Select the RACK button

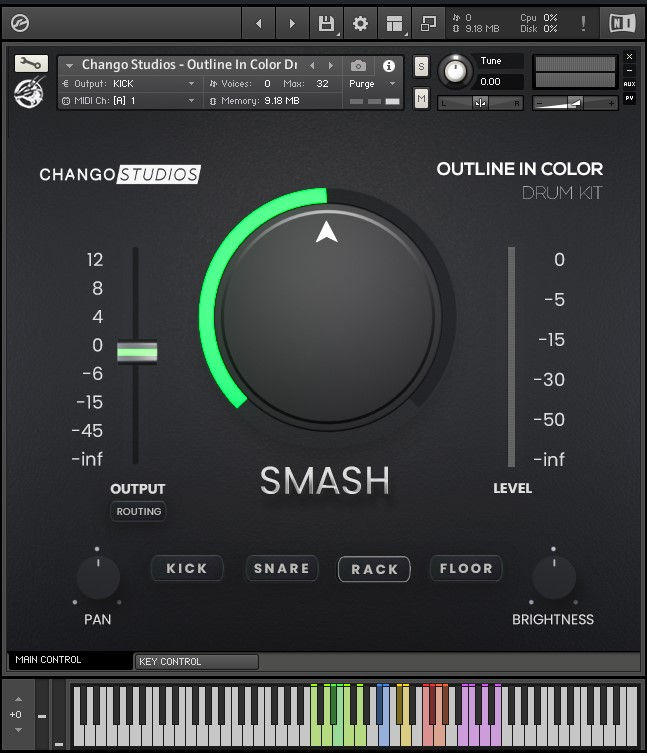(374, 569)
